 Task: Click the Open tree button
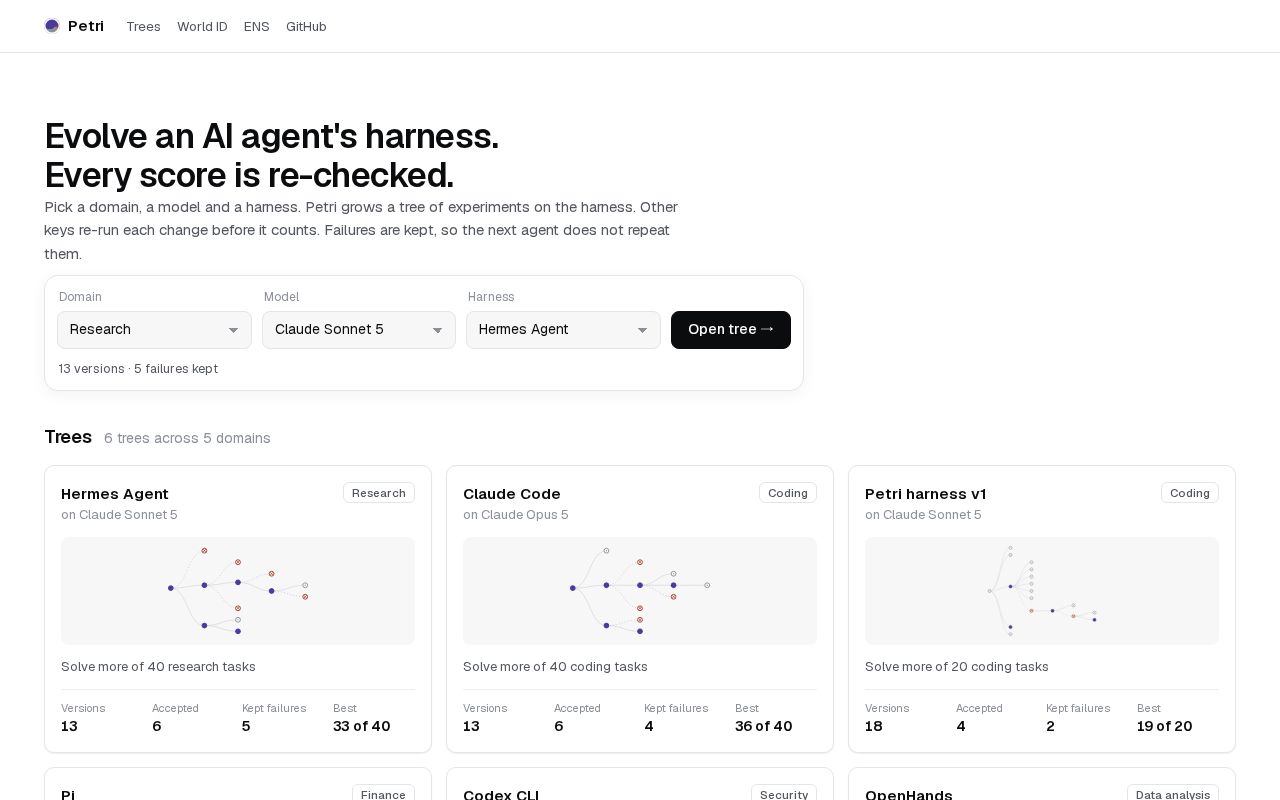(731, 330)
